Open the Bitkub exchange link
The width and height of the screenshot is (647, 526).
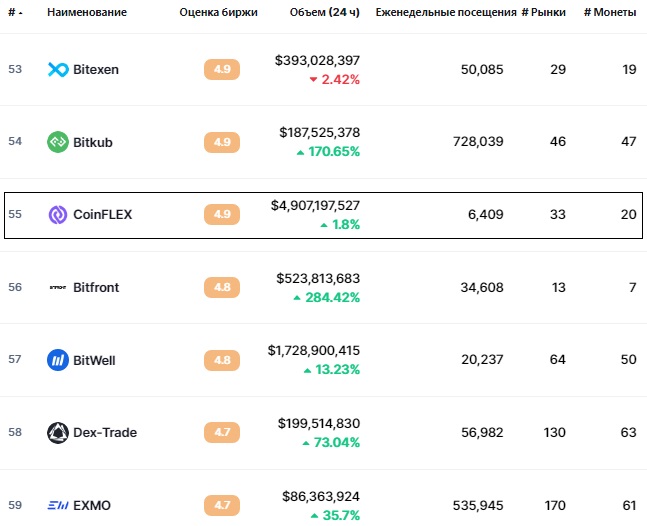coord(93,142)
